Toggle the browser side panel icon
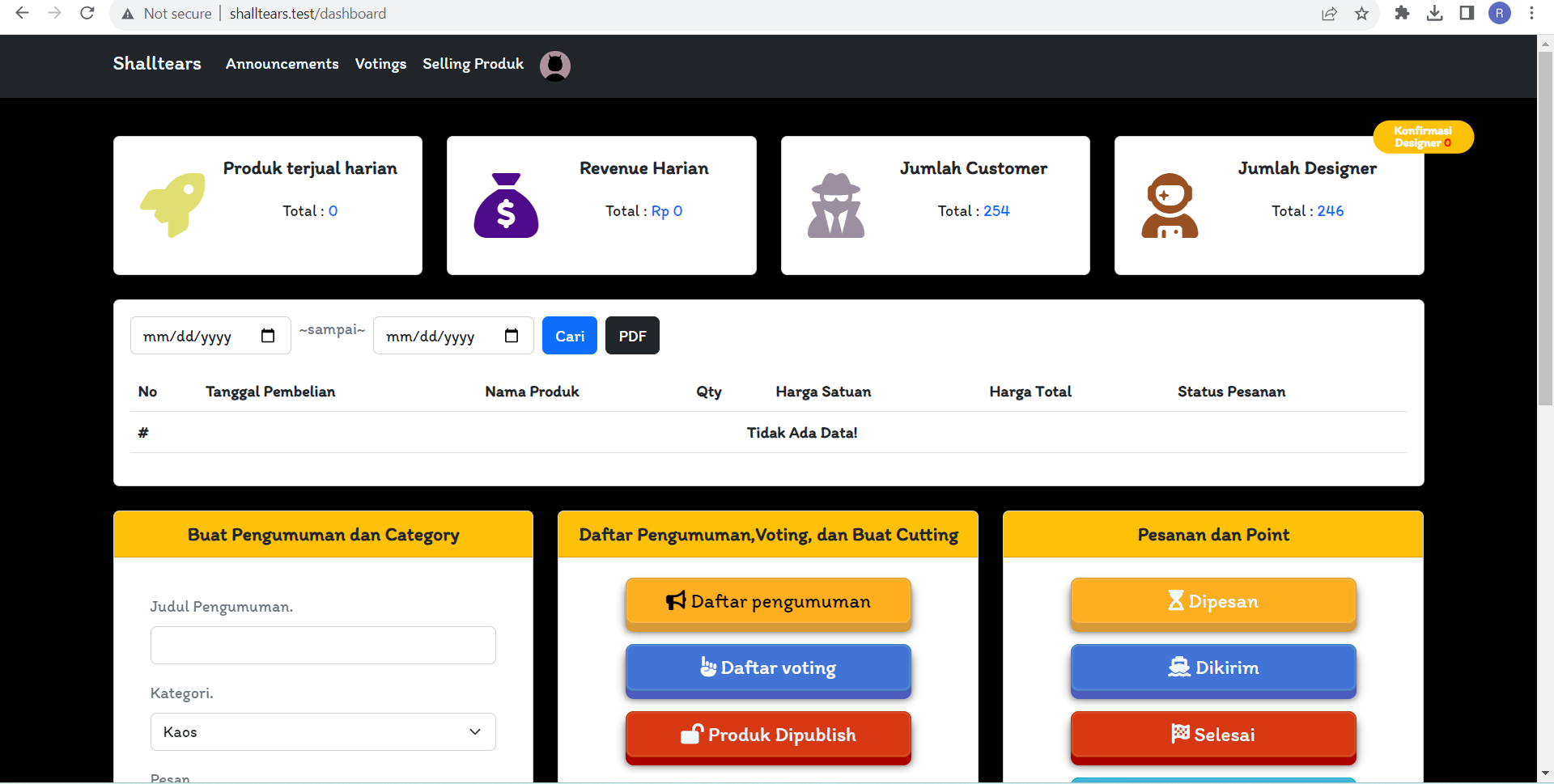 [x=1467, y=13]
